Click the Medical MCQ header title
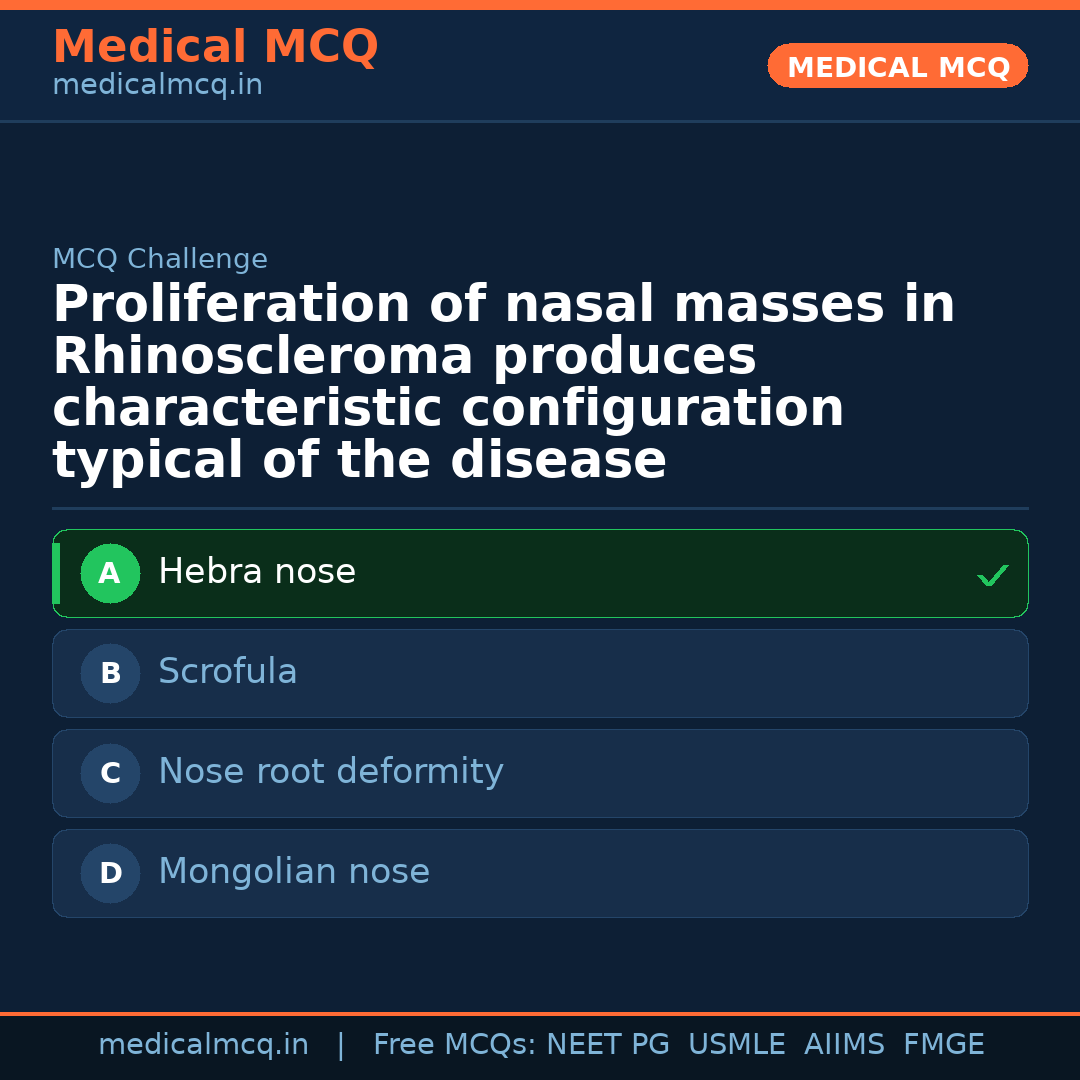 [215, 47]
